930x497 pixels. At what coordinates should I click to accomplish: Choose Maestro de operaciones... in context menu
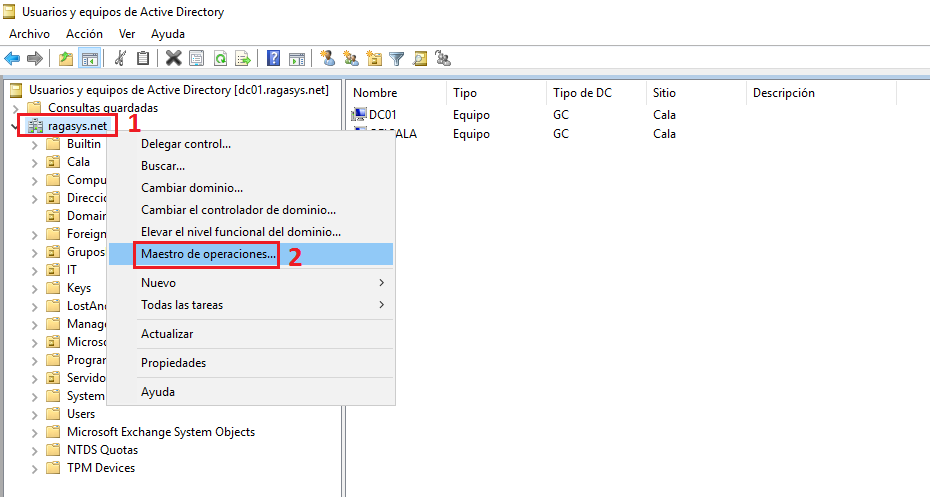click(x=251, y=254)
